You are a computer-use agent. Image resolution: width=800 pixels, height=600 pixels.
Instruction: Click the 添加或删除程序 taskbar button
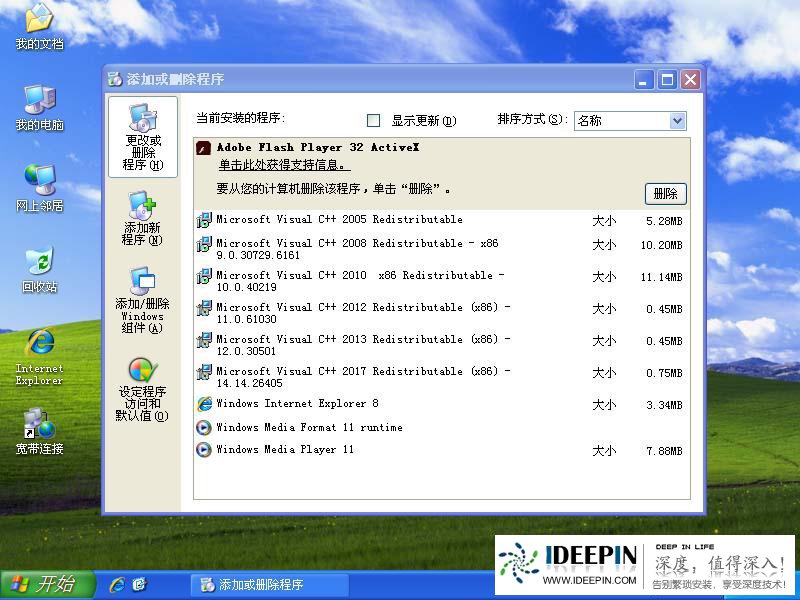coord(270,585)
